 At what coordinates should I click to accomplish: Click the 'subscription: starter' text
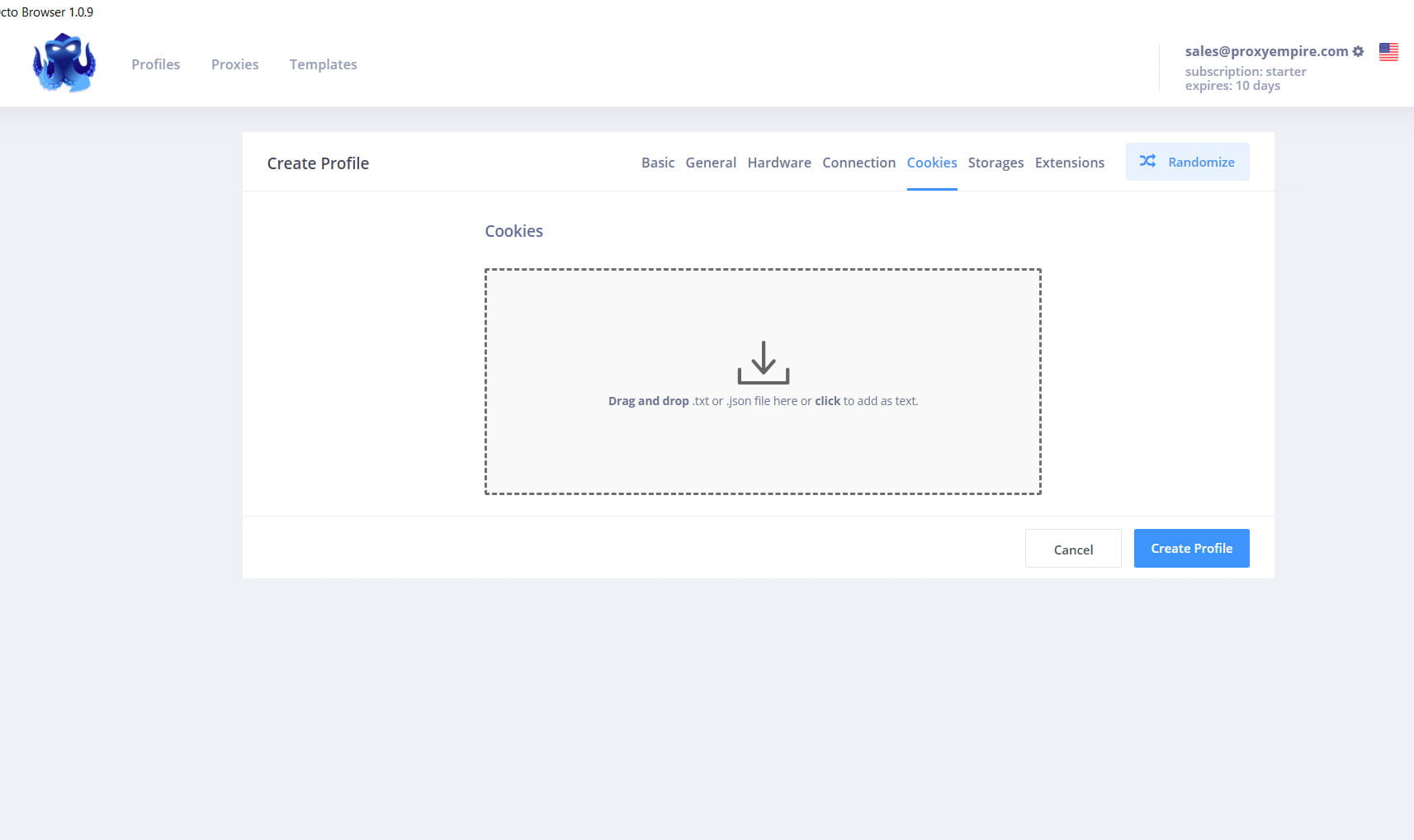click(1246, 72)
